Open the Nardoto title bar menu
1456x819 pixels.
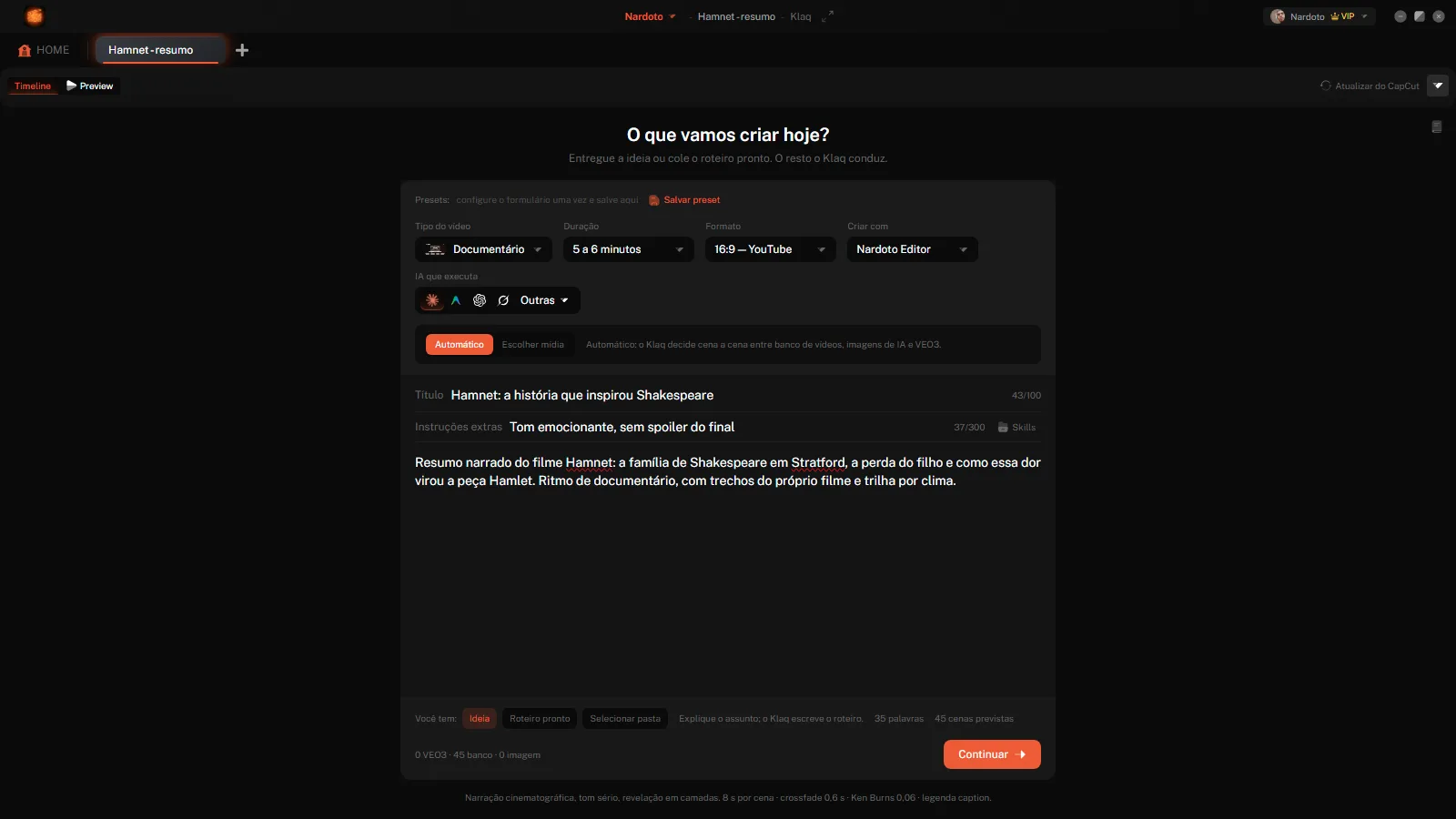tap(650, 16)
